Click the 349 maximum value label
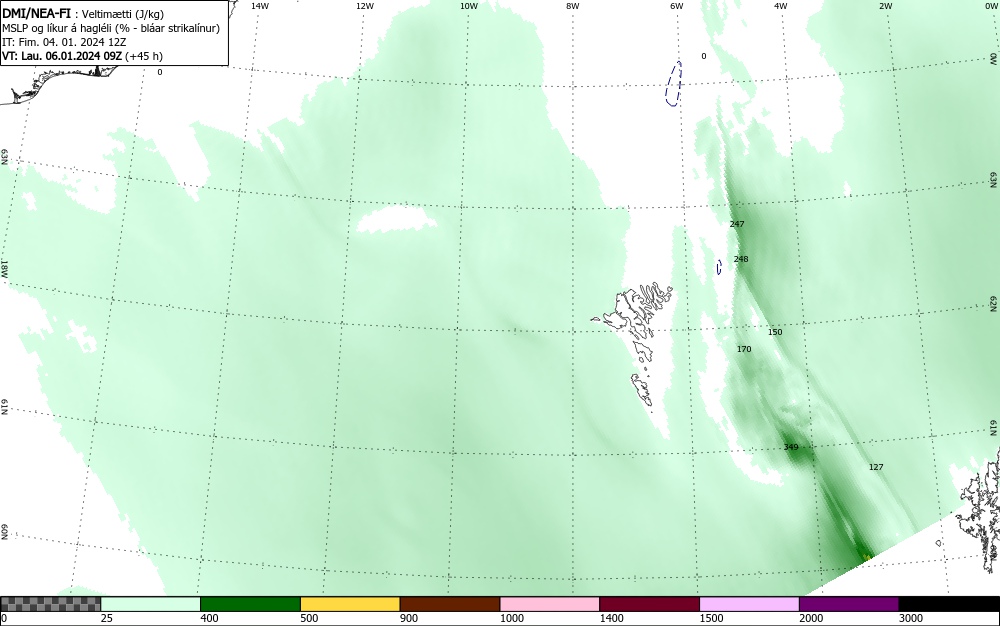Image resolution: width=1000 pixels, height=626 pixels. [791, 447]
